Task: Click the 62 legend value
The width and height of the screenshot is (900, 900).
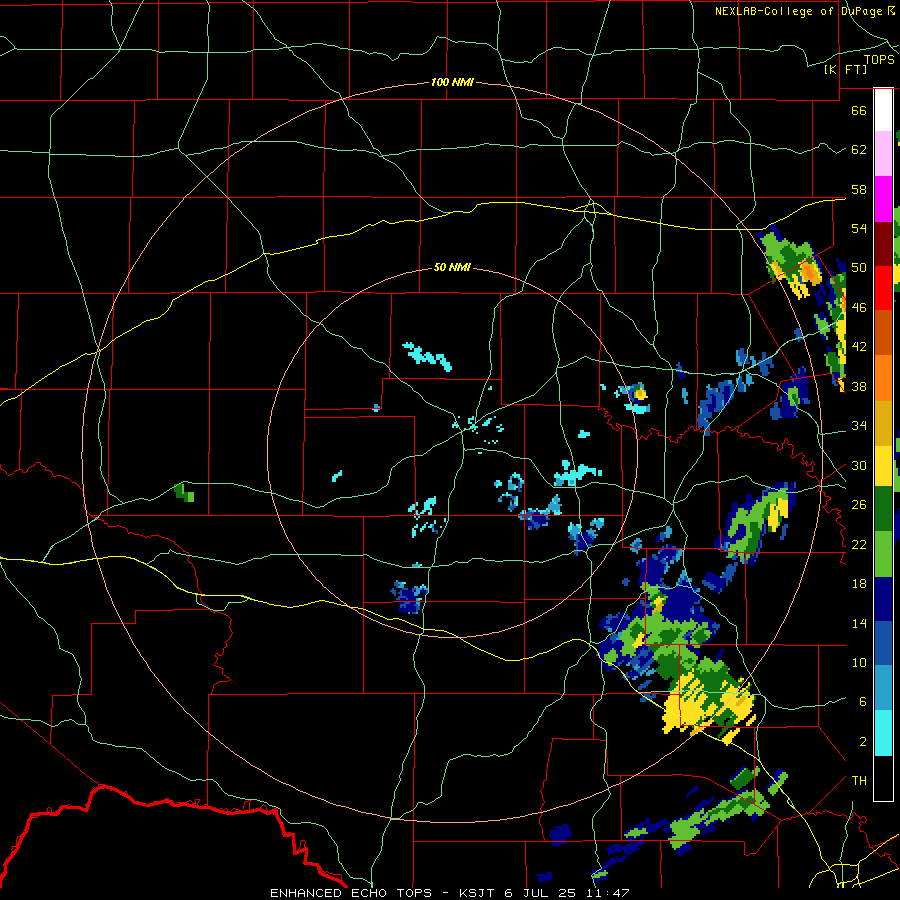Action: 859,150
